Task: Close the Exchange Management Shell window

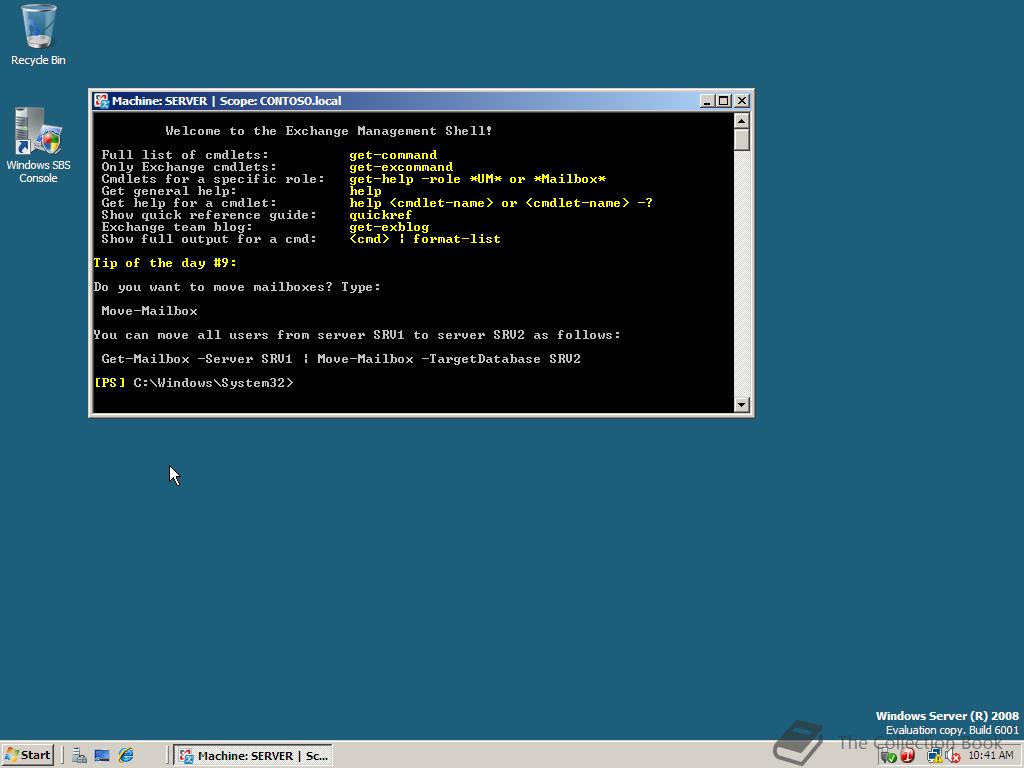Action: coord(742,101)
